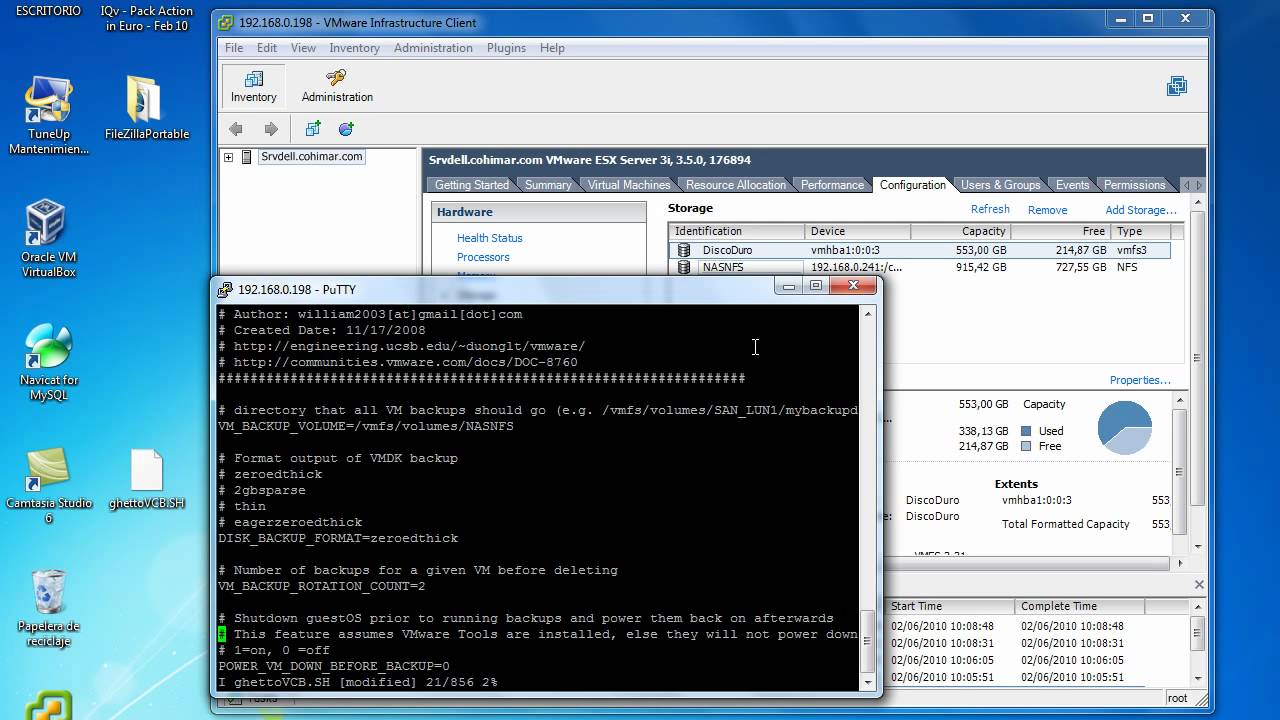Click the Add Storage... link

point(1141,210)
